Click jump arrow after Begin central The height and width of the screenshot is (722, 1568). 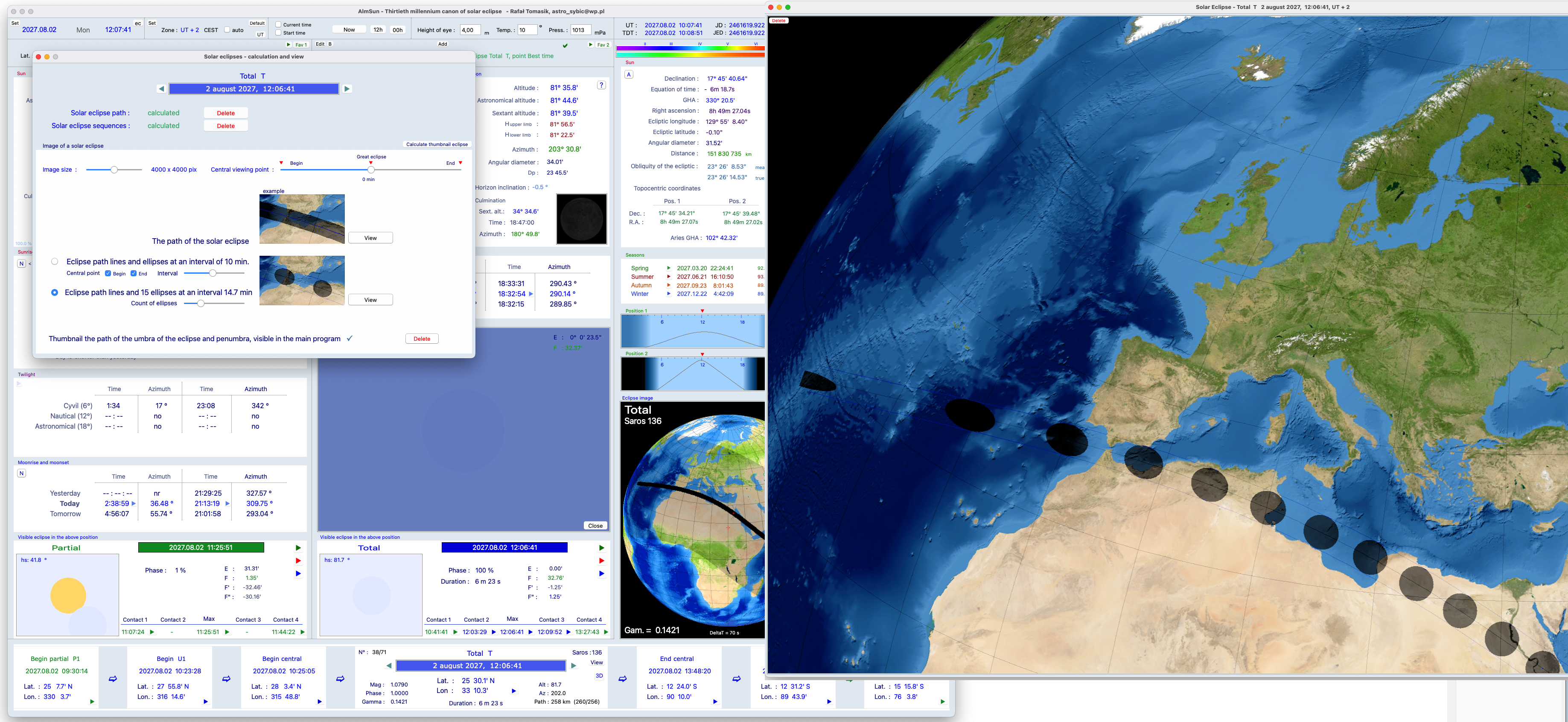point(340,679)
